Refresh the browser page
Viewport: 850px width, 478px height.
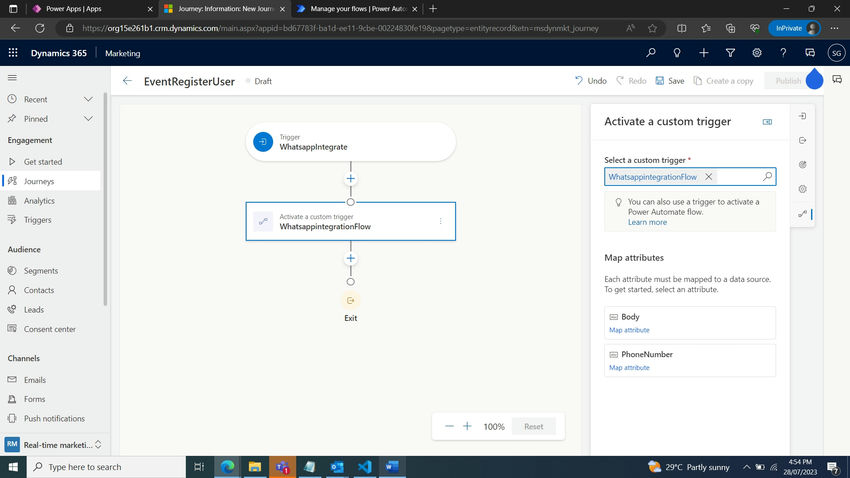[x=40, y=28]
